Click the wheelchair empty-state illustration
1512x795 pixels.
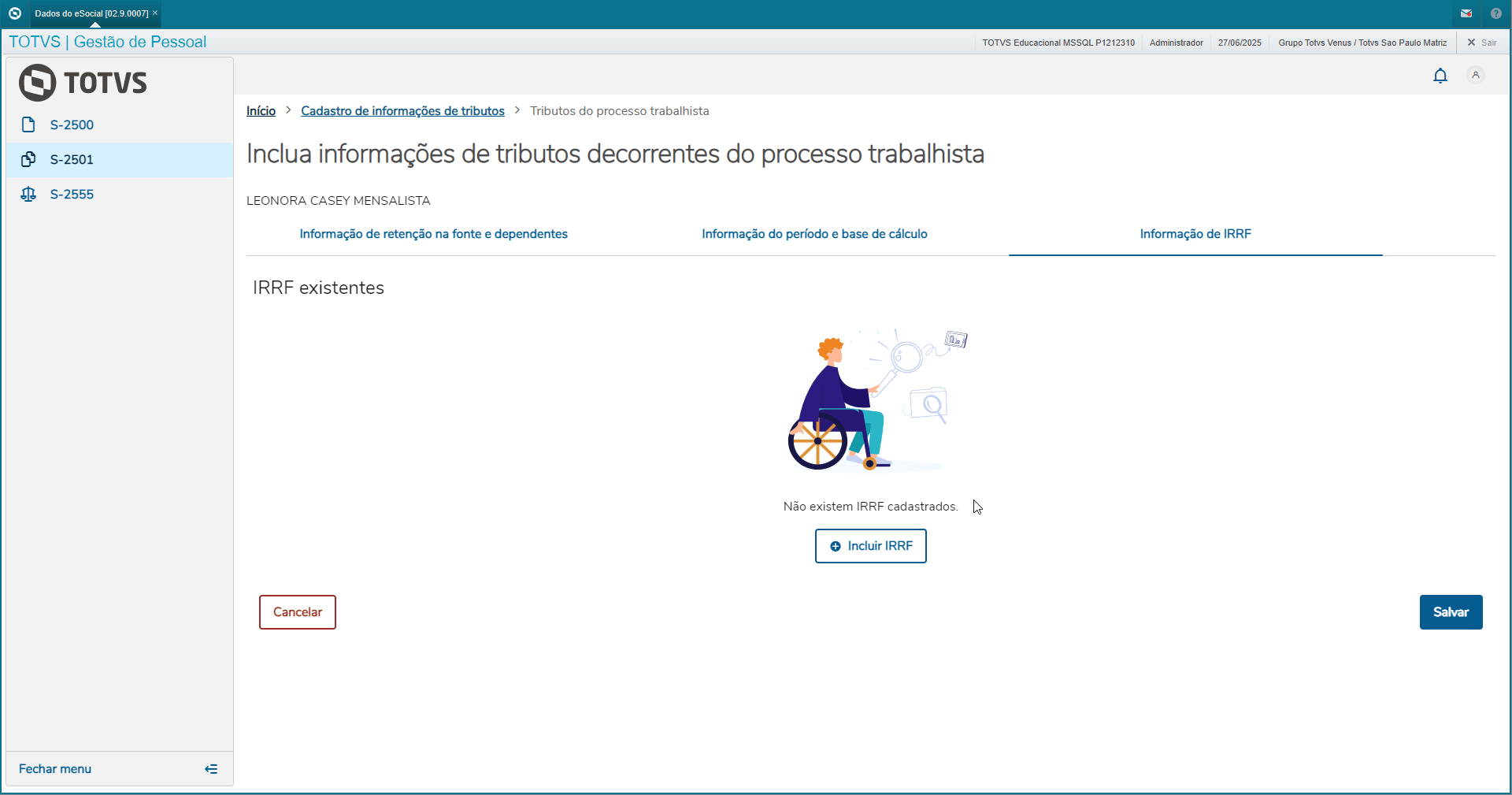point(877,400)
